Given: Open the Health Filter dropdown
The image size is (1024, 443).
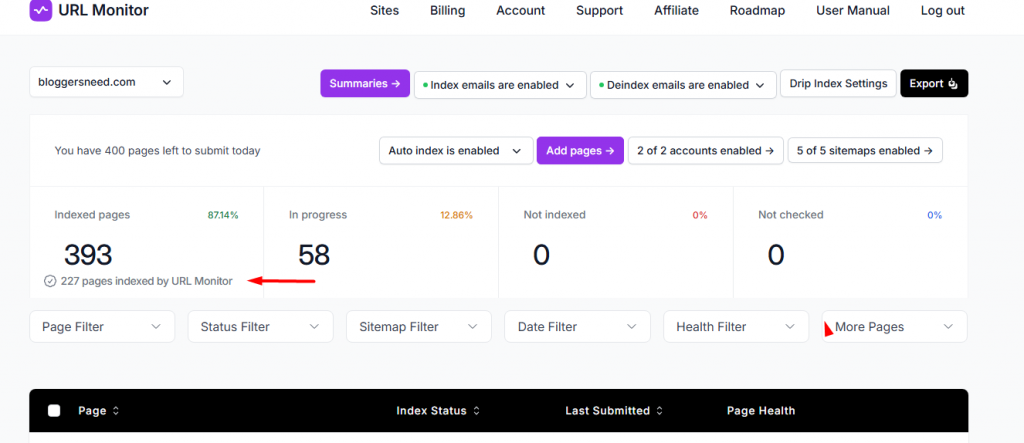Looking at the screenshot, I should click(x=736, y=327).
